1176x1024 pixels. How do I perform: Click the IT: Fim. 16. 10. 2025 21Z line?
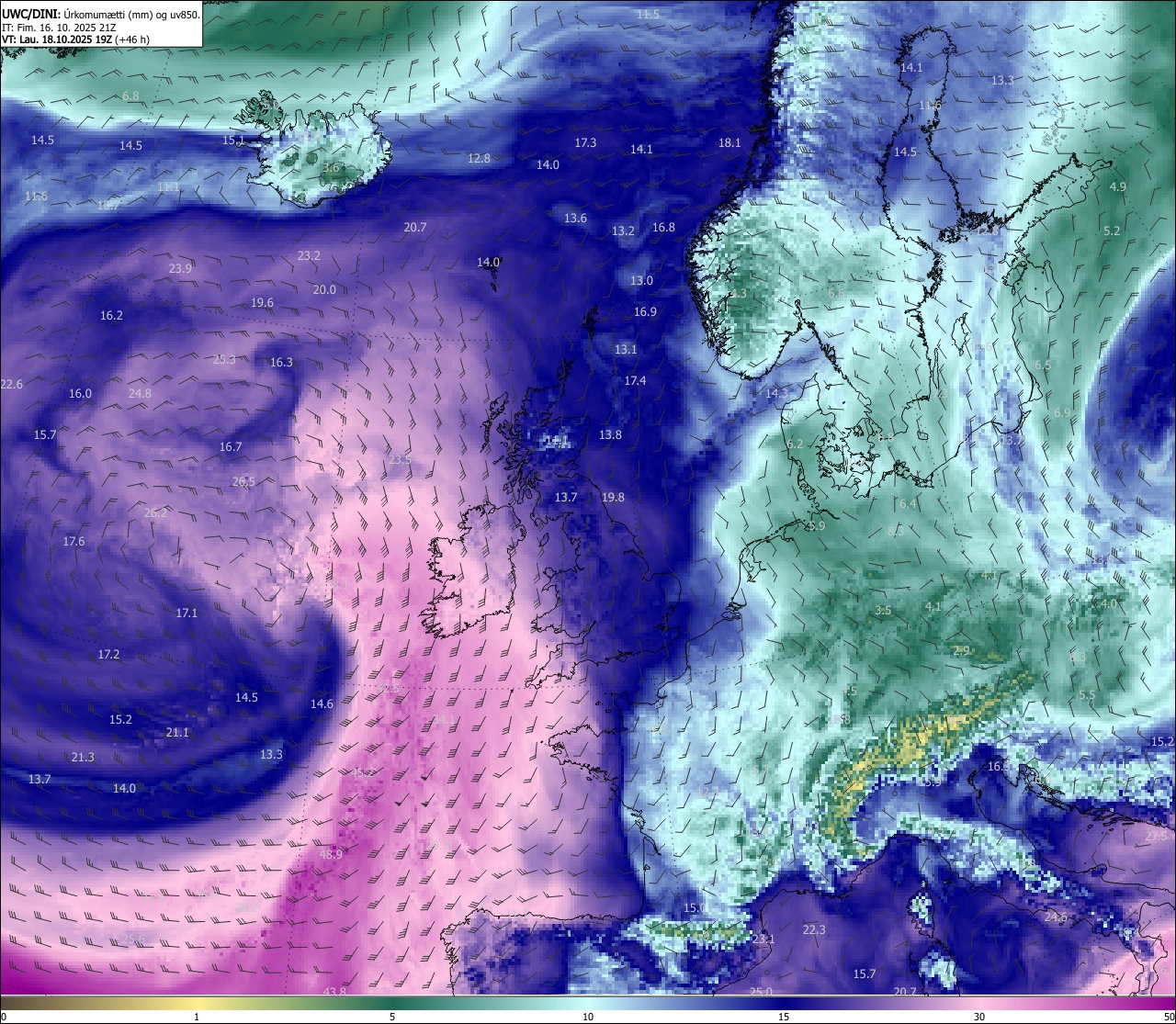(57, 28)
